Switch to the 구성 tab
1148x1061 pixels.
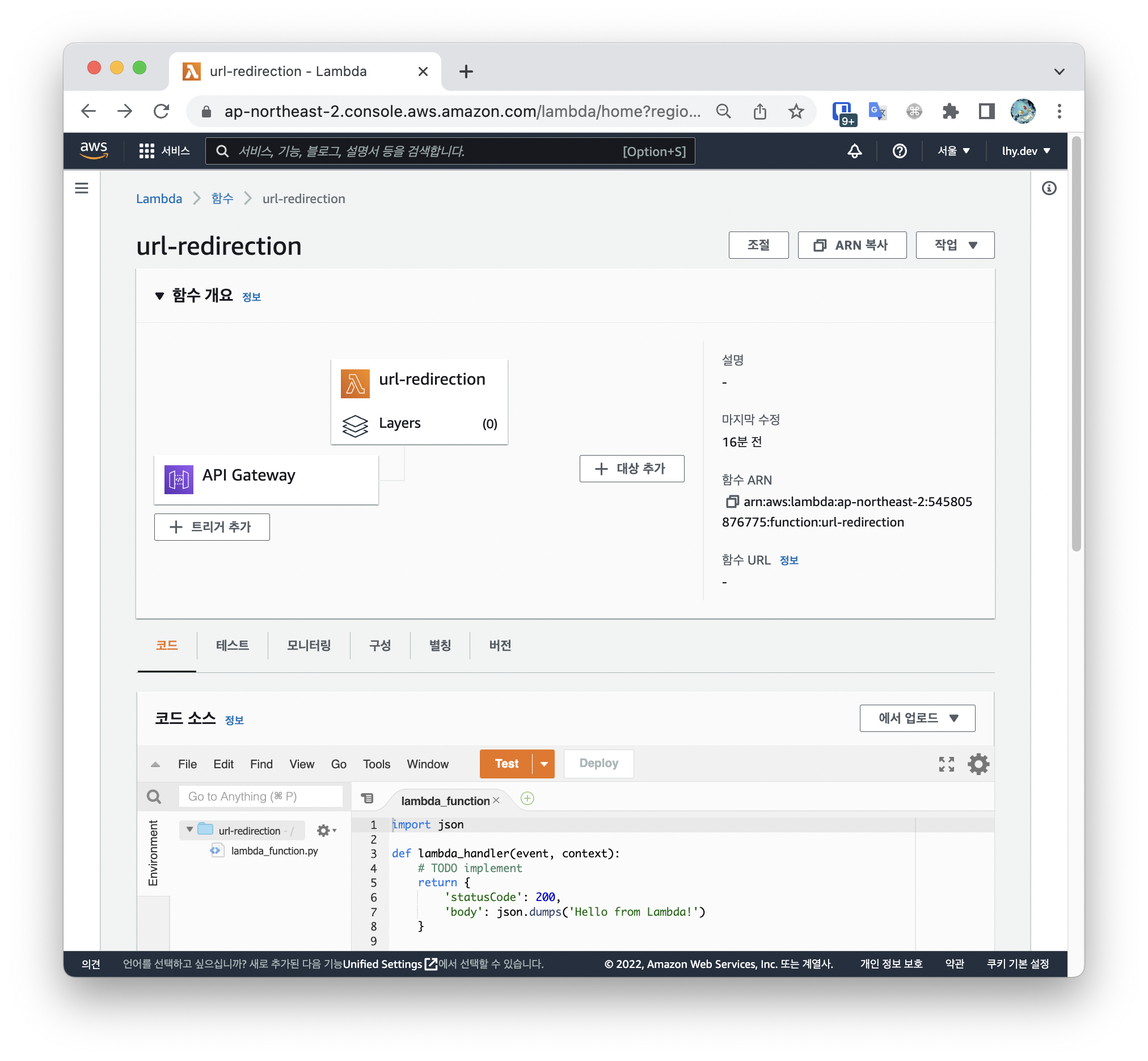[x=380, y=645]
